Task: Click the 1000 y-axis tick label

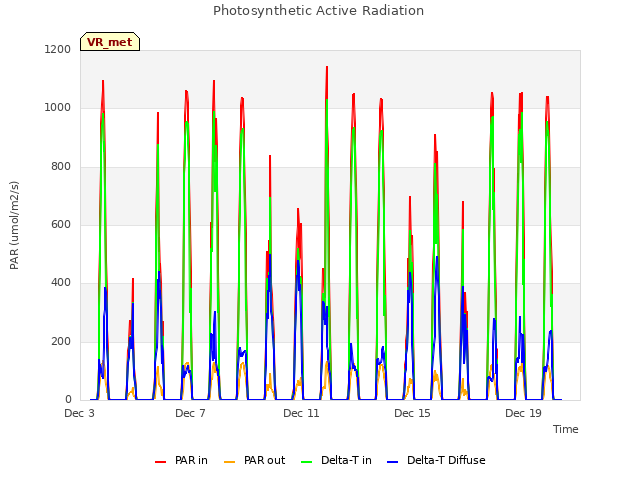Action: tap(58, 108)
